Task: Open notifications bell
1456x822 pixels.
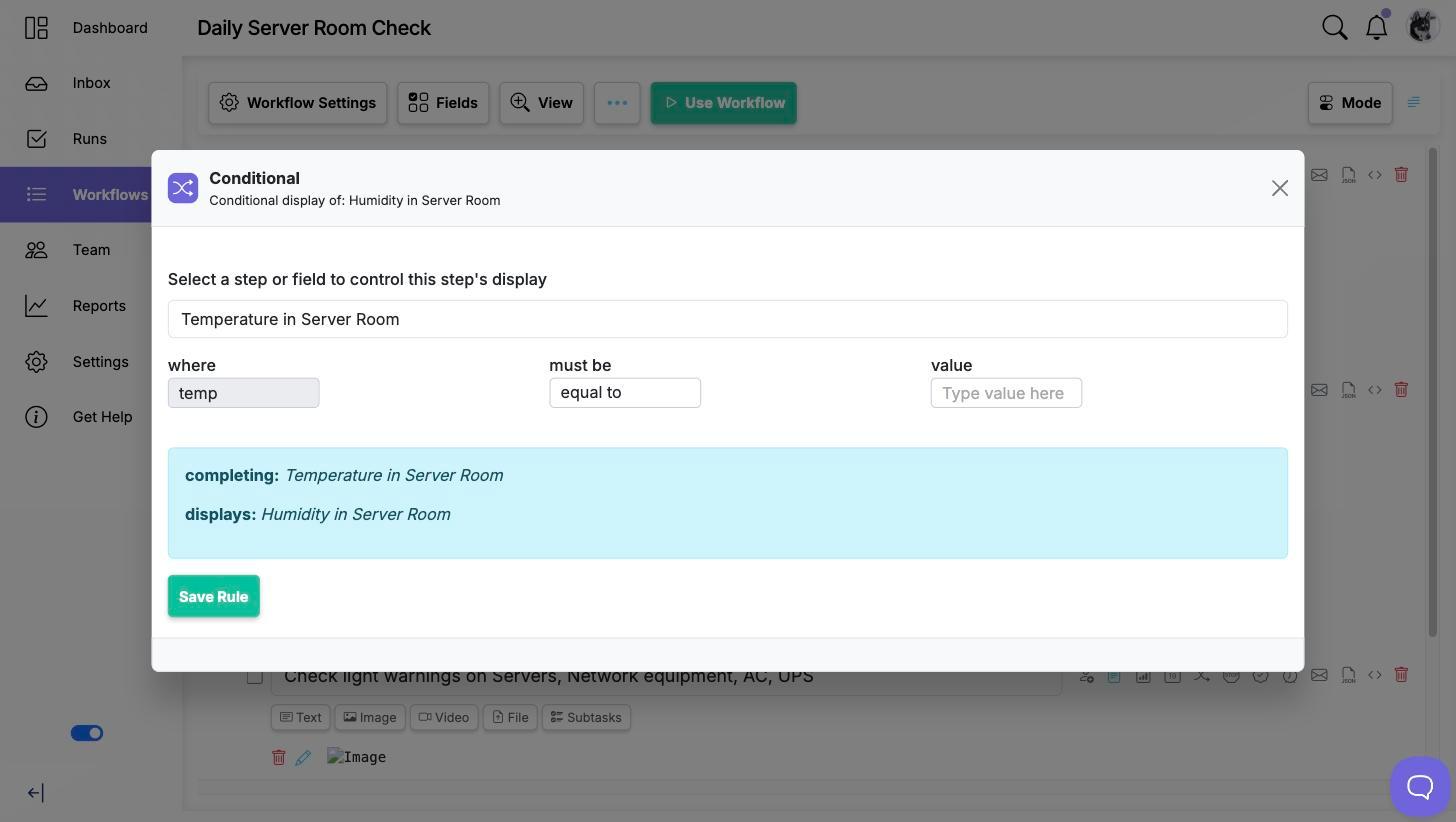Action: pos(1377,27)
